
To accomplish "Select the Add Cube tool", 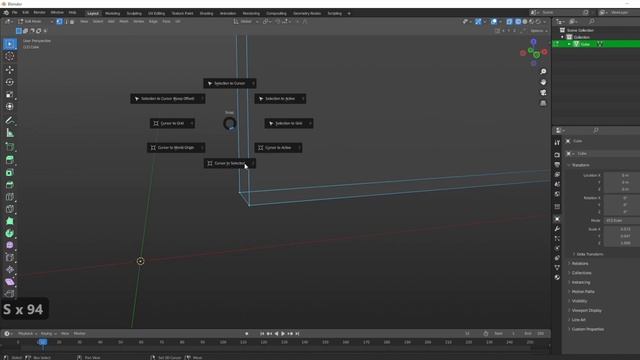I will point(9,147).
